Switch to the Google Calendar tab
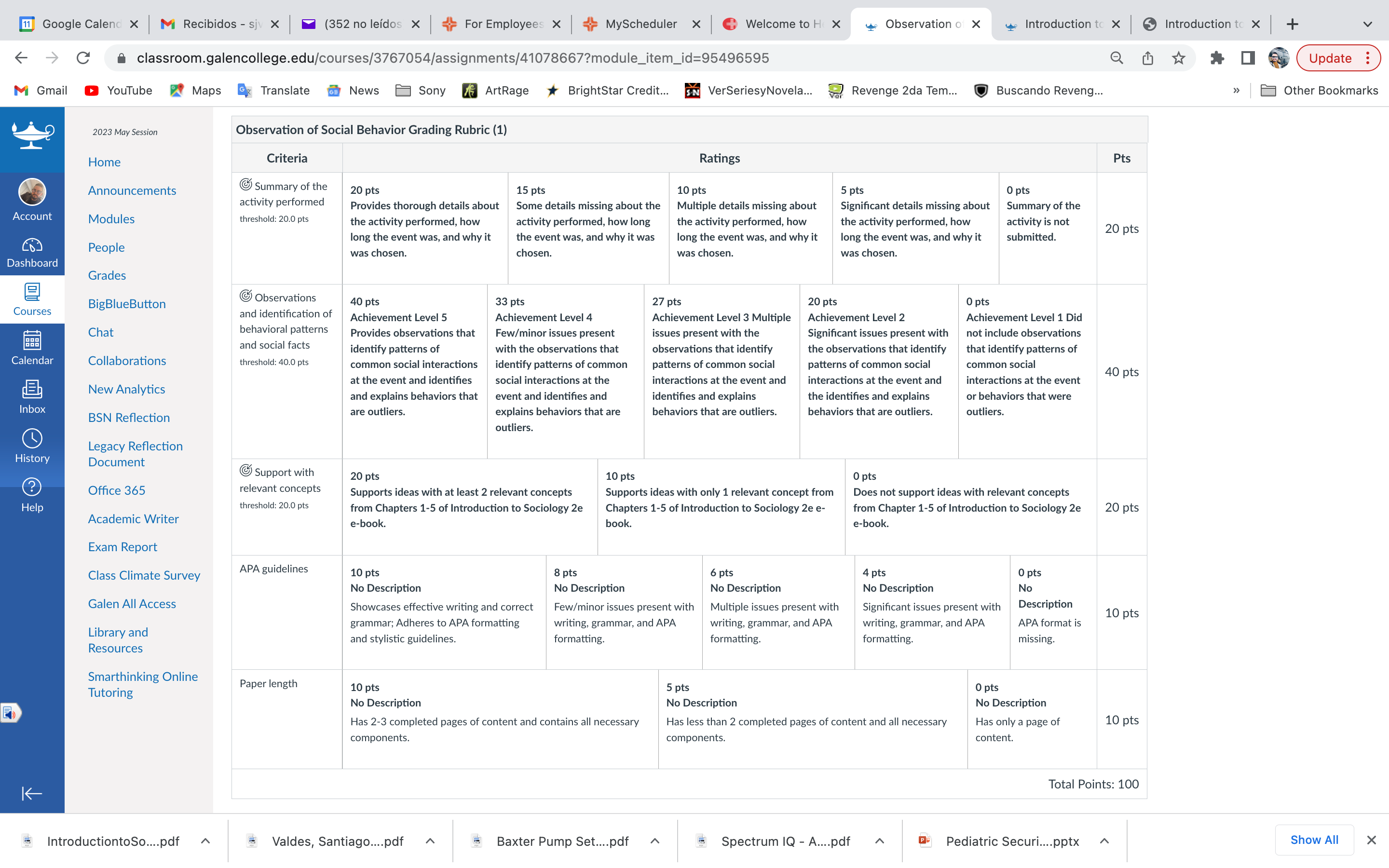The image size is (1389, 868). (x=79, y=24)
